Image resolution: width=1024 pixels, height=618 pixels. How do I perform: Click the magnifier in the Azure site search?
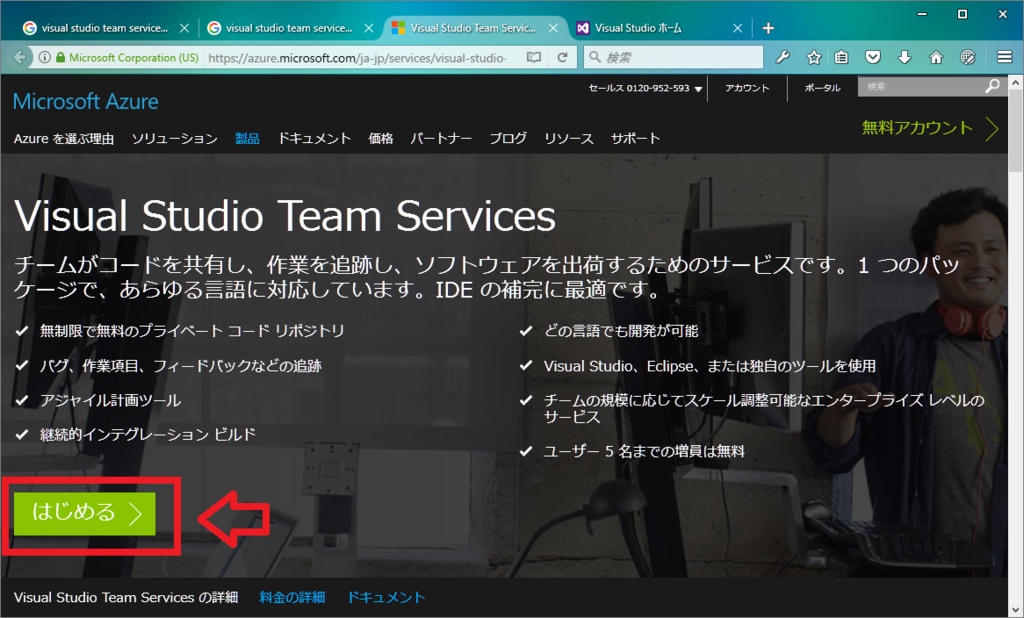[992, 86]
